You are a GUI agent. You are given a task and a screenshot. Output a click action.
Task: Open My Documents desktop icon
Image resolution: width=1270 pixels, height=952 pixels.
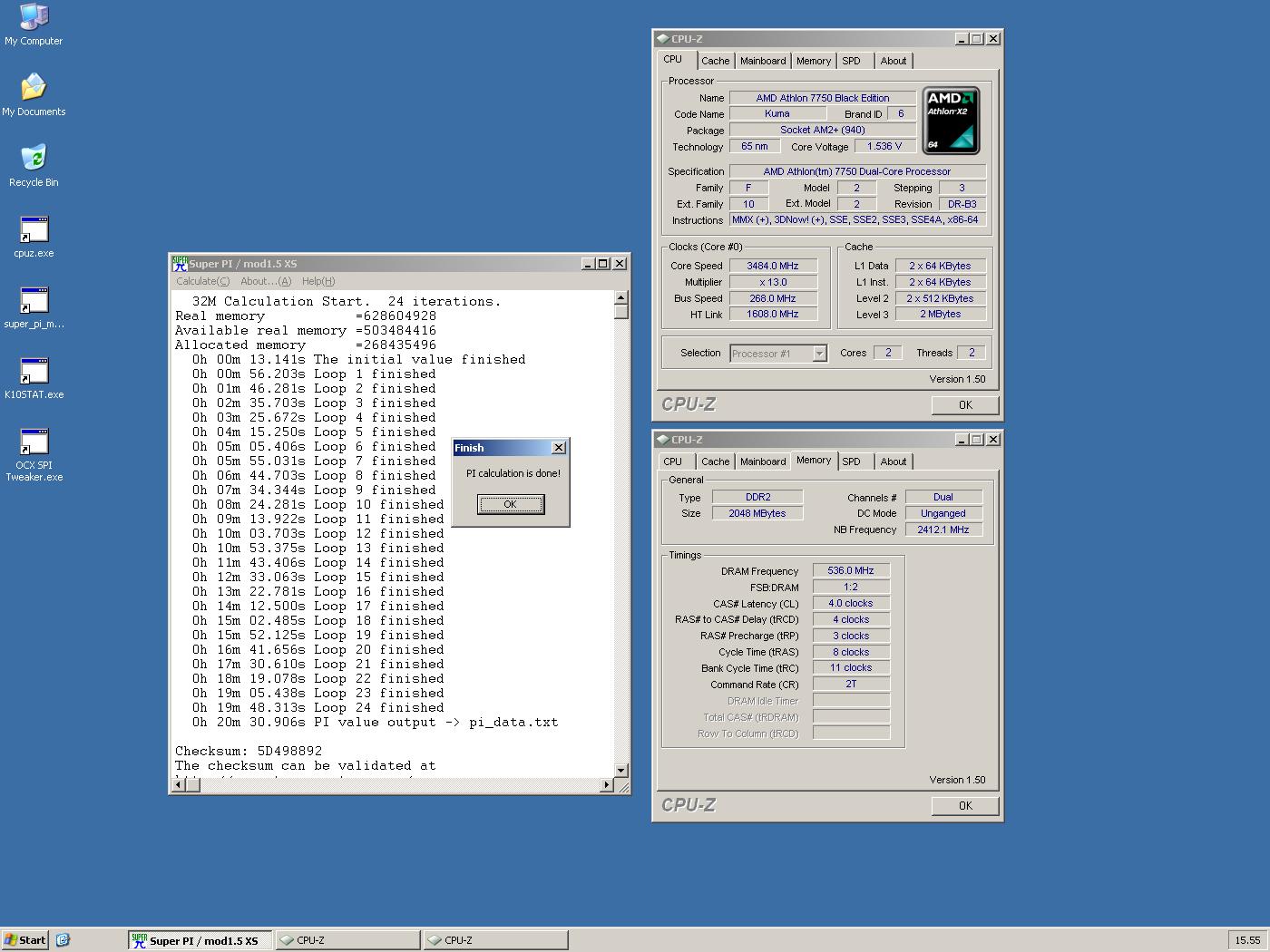(x=34, y=95)
